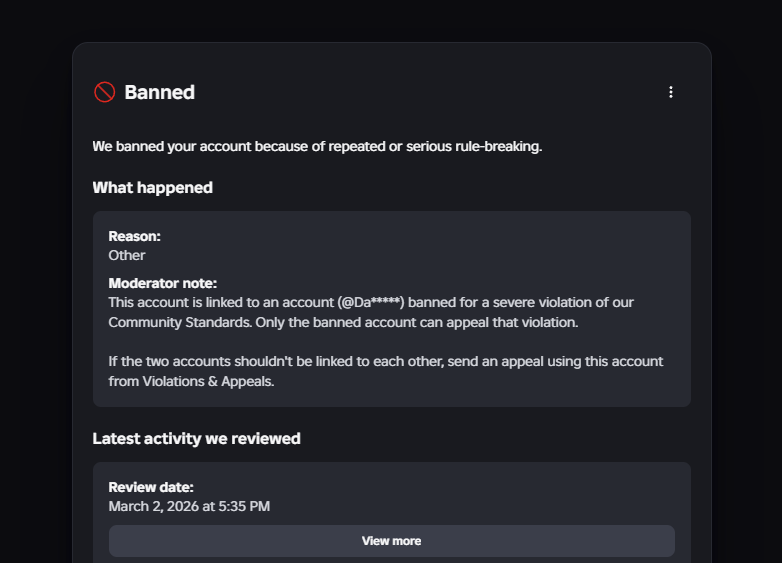This screenshot has height=563, width=782.
Task: Click the View more button
Action: click(x=391, y=541)
